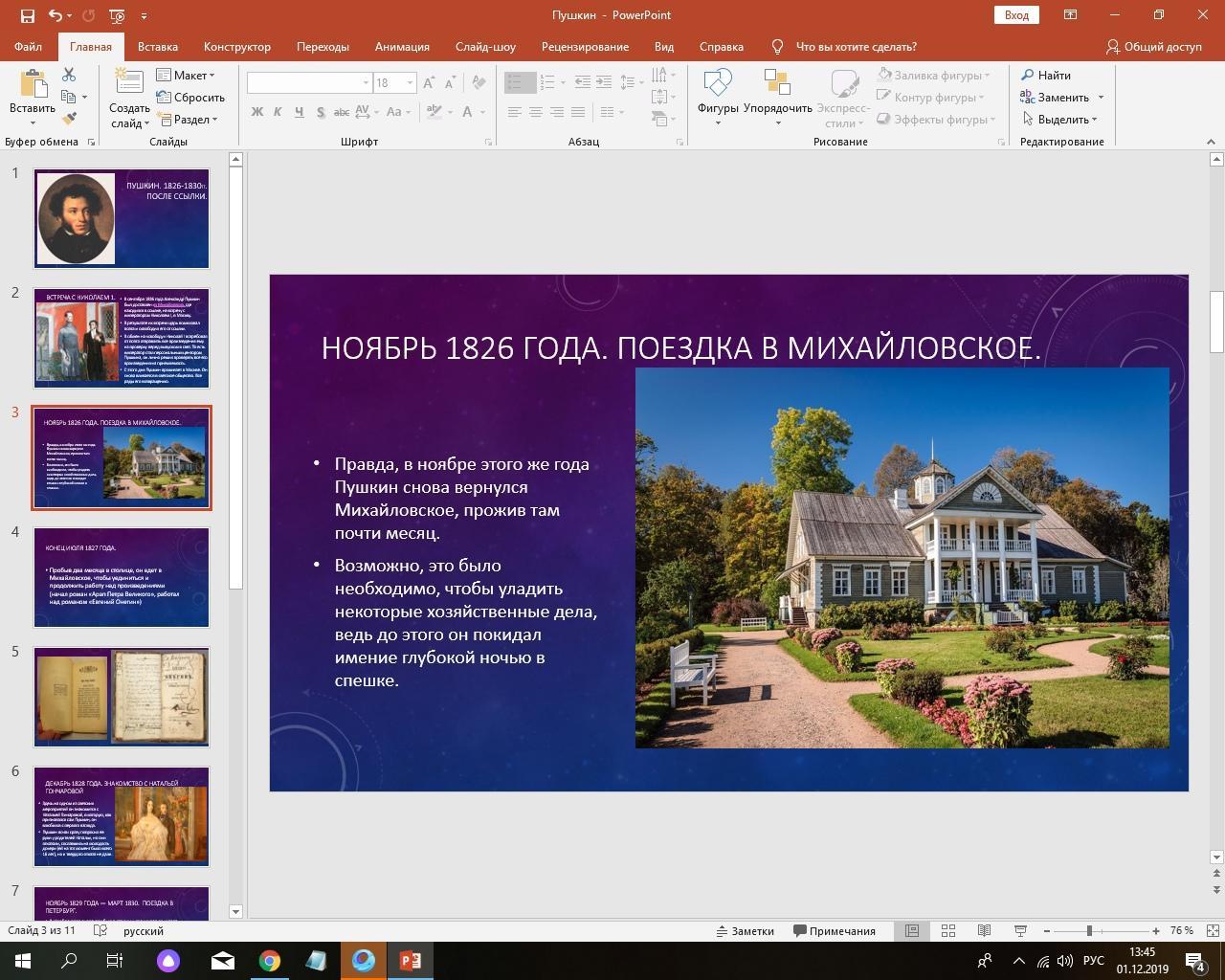Click the Save icon in title bar

pyautogui.click(x=27, y=15)
